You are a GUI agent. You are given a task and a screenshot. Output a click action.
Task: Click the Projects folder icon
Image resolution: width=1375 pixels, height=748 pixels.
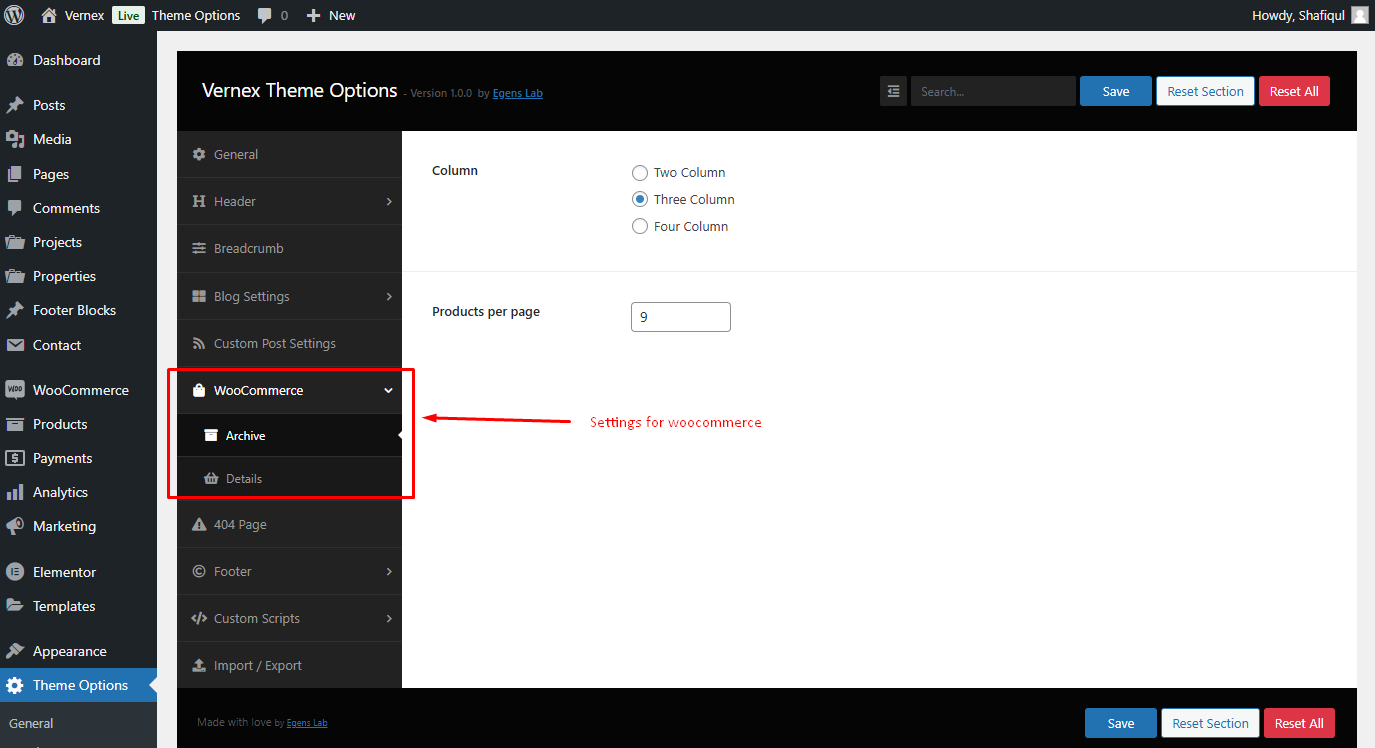(15, 242)
